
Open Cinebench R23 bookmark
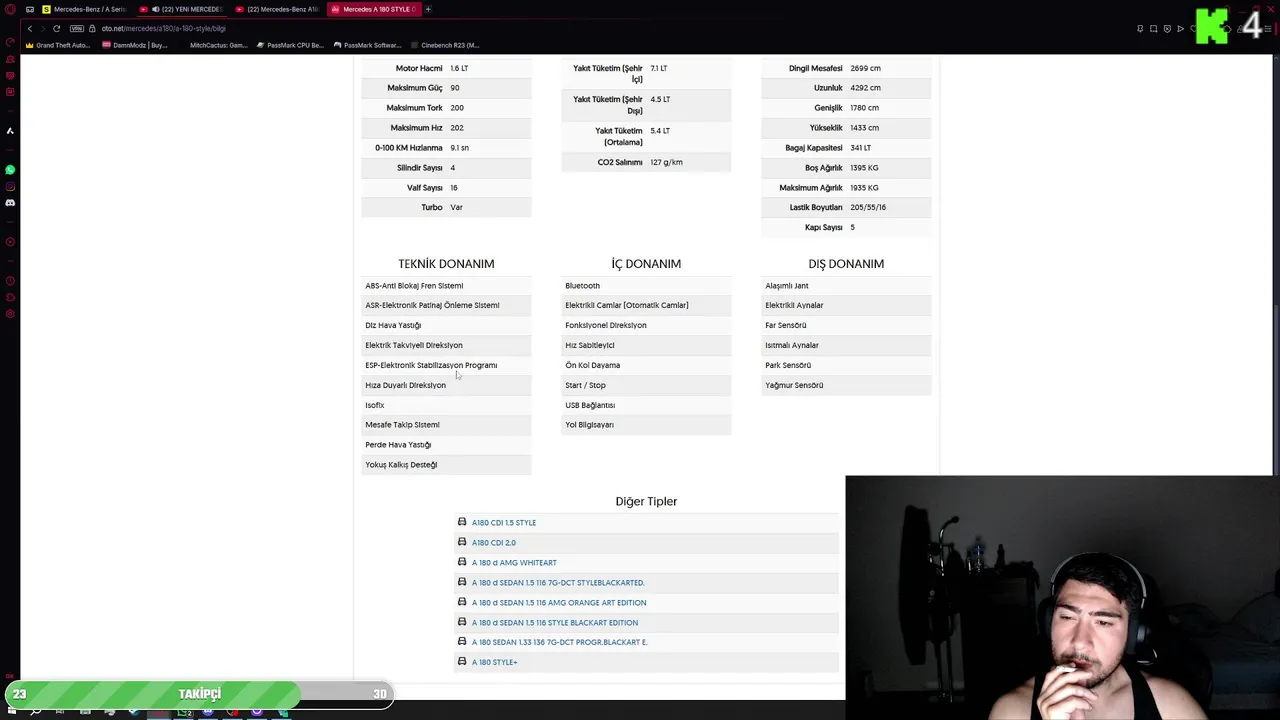pos(445,45)
